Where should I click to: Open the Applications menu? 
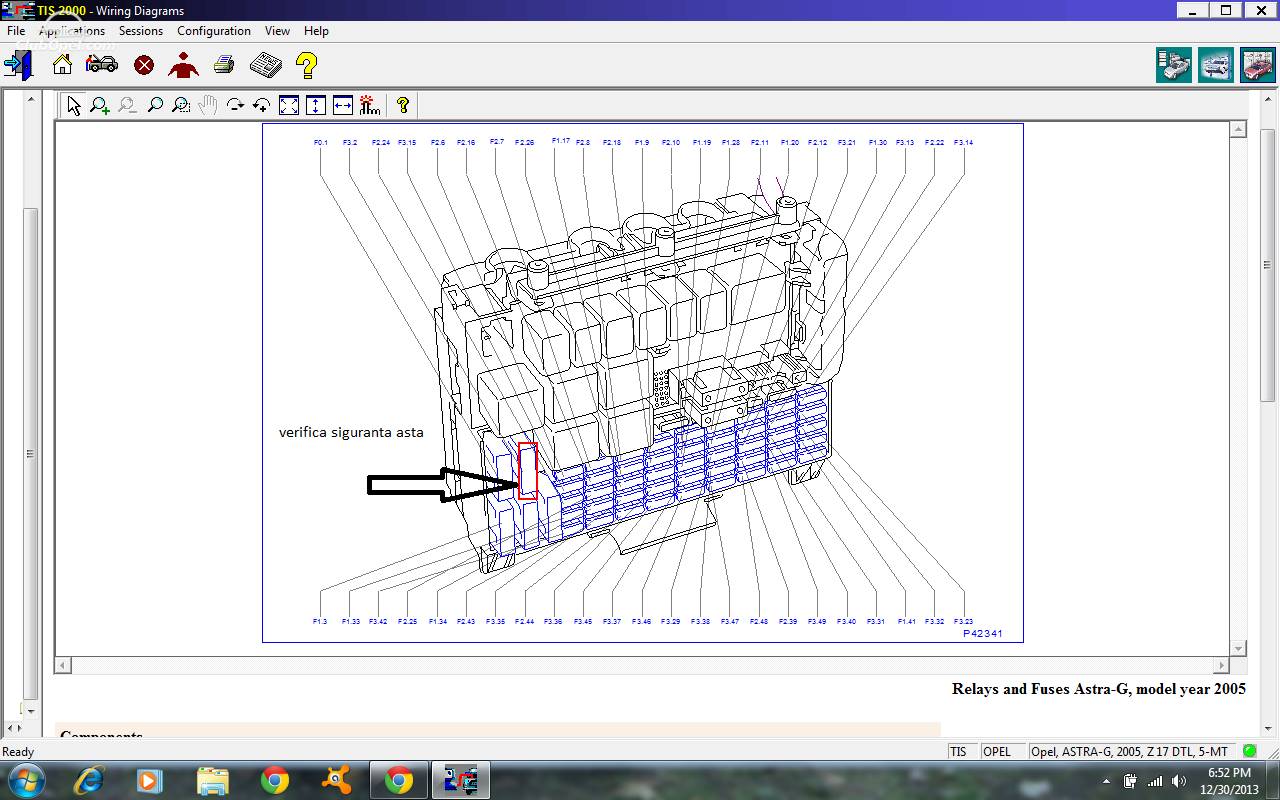point(72,31)
